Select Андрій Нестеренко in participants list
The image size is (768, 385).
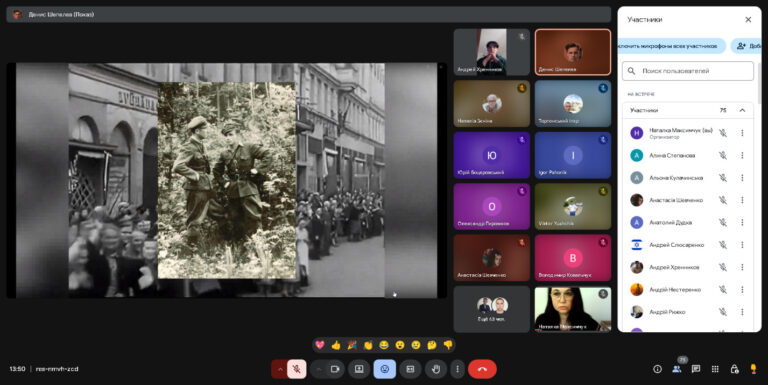pos(688,289)
